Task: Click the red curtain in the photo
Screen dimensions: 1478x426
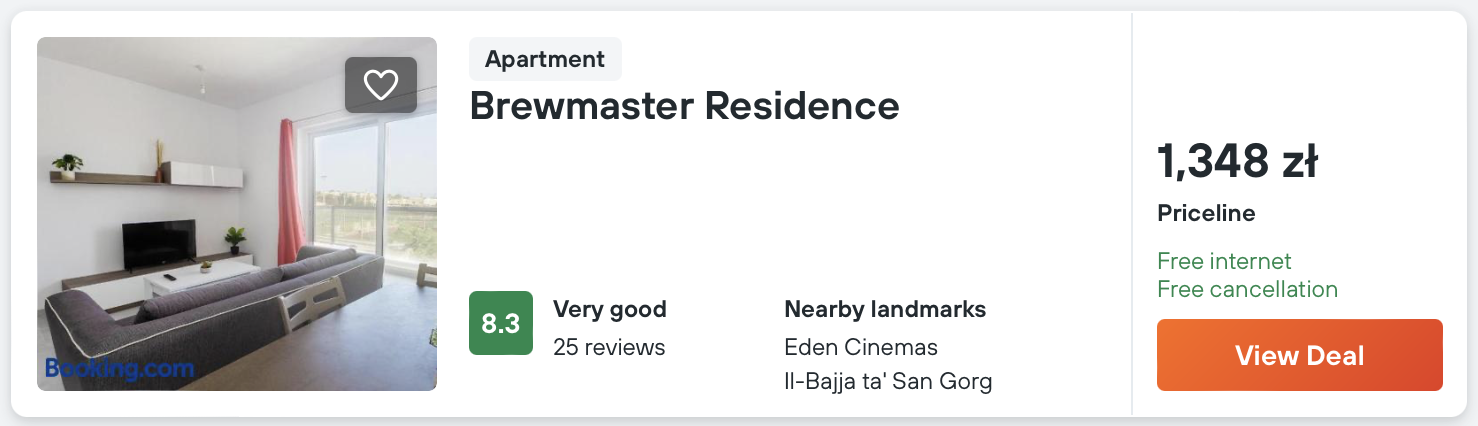Action: 290,190
